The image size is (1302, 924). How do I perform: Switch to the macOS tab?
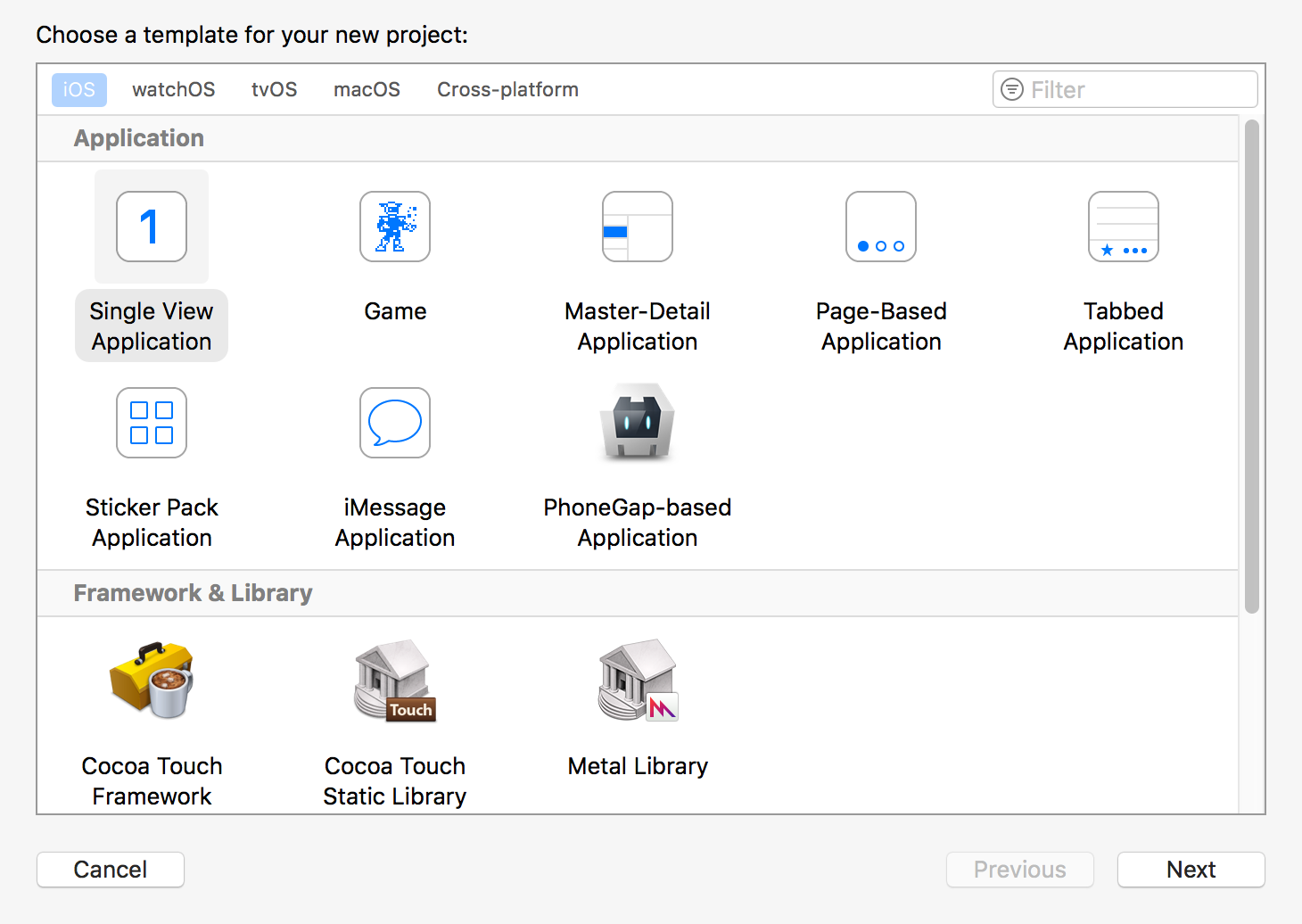(367, 90)
